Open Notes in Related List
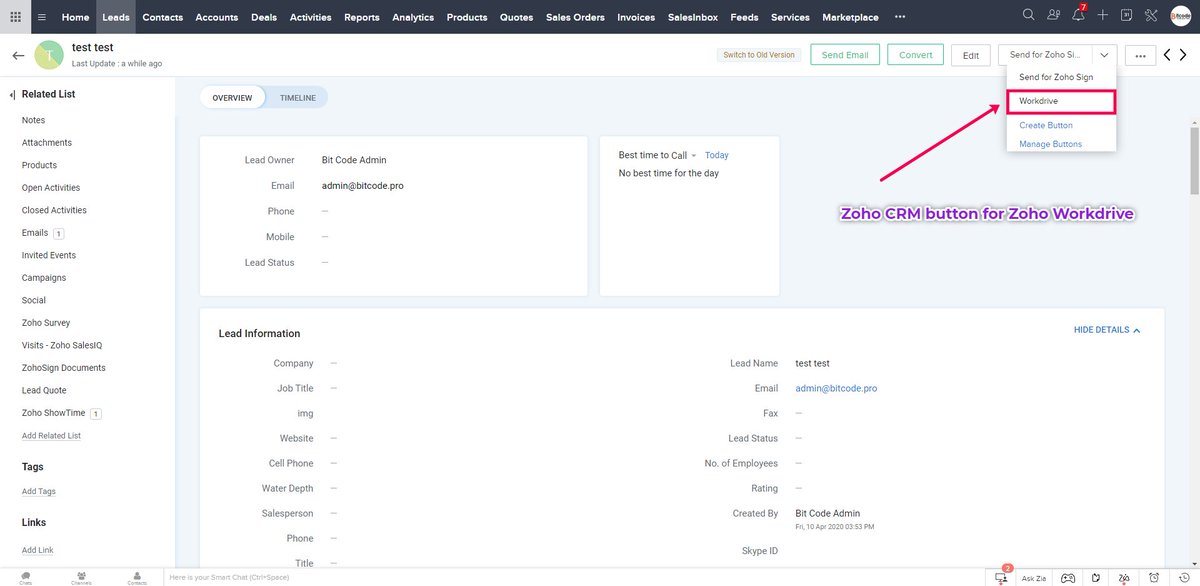Viewport: 1200px width, 586px height. click(x=33, y=120)
